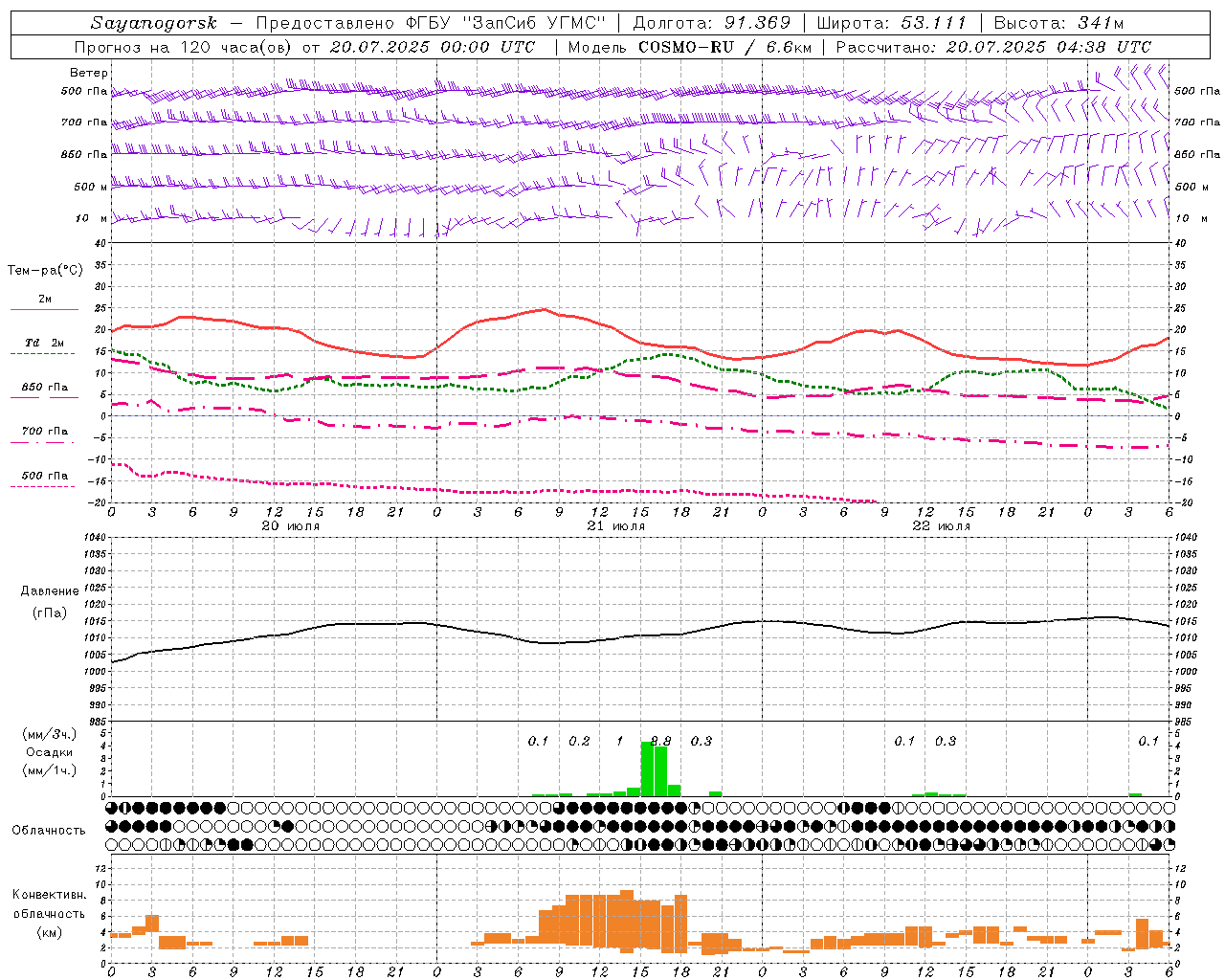The width and height of the screenshot is (1225, 980).
Task: Click the 'Широта: 53.111' latitude value
Action: [x=892, y=23]
